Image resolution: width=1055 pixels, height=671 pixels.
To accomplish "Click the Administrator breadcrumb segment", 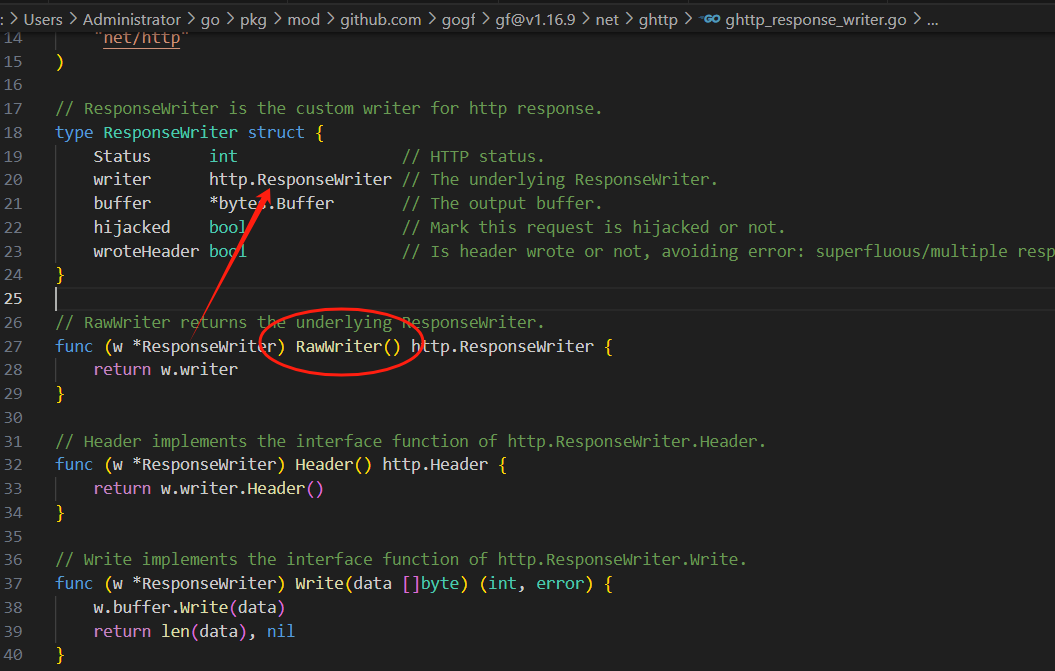I will tap(131, 20).
